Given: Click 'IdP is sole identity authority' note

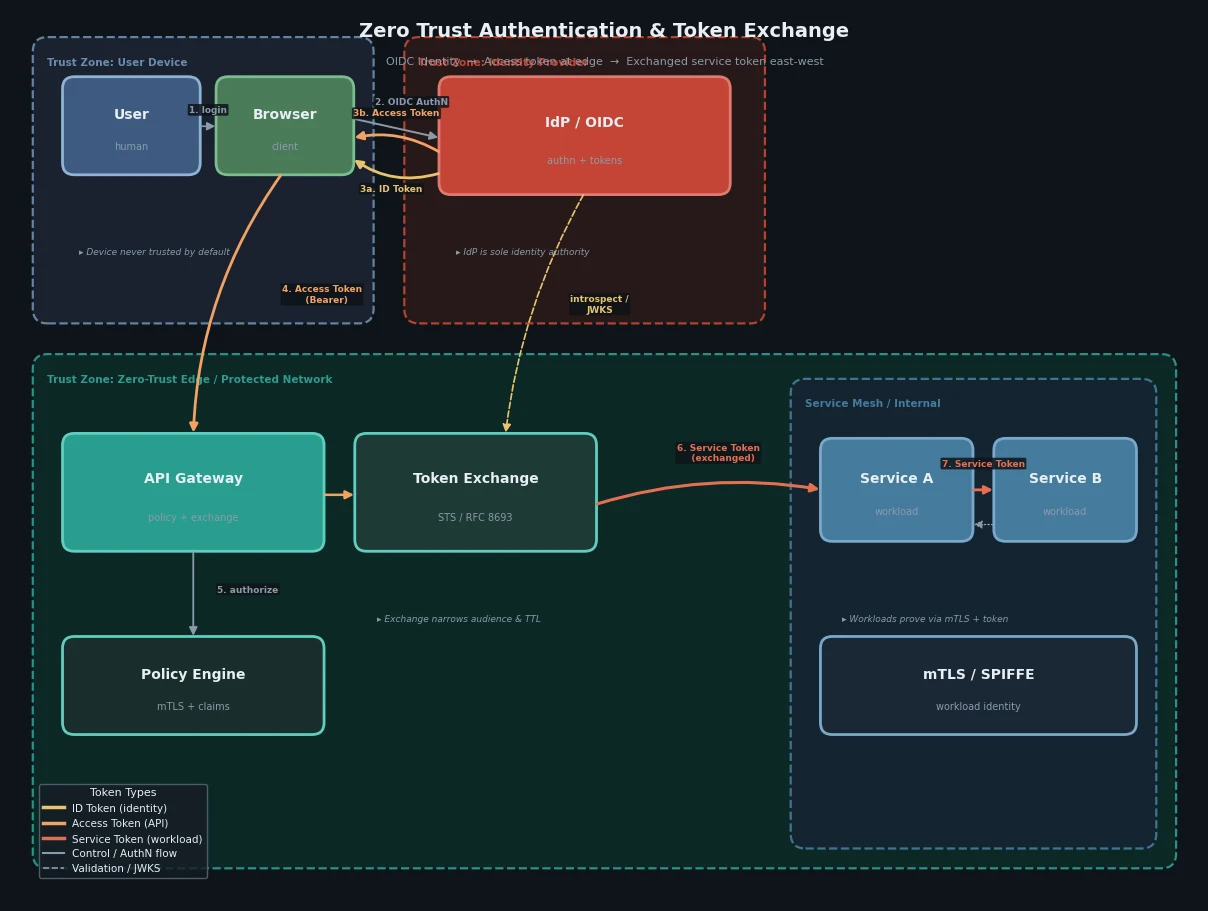Looking at the screenshot, I should tap(522, 252).
